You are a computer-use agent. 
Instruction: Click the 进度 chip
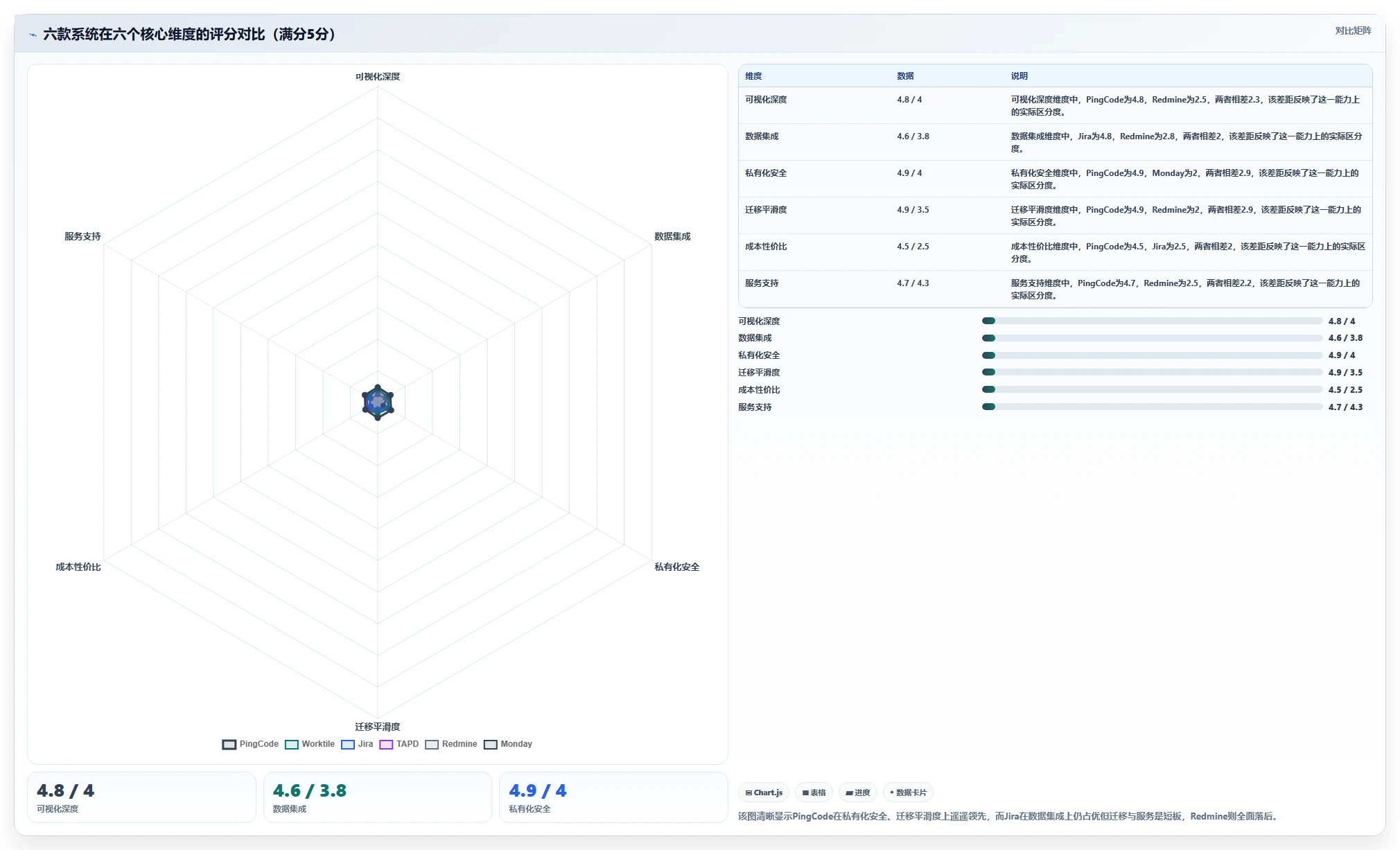point(857,793)
